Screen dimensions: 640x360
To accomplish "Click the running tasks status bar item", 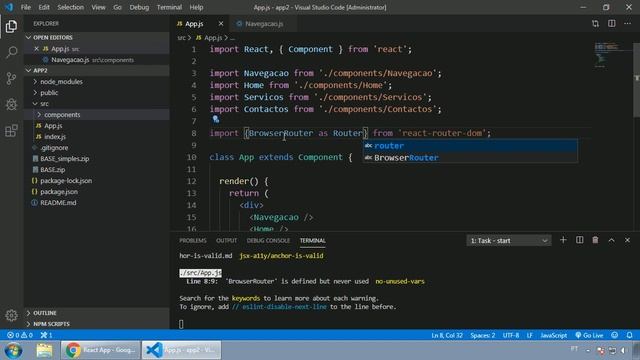I will [x=46, y=335].
